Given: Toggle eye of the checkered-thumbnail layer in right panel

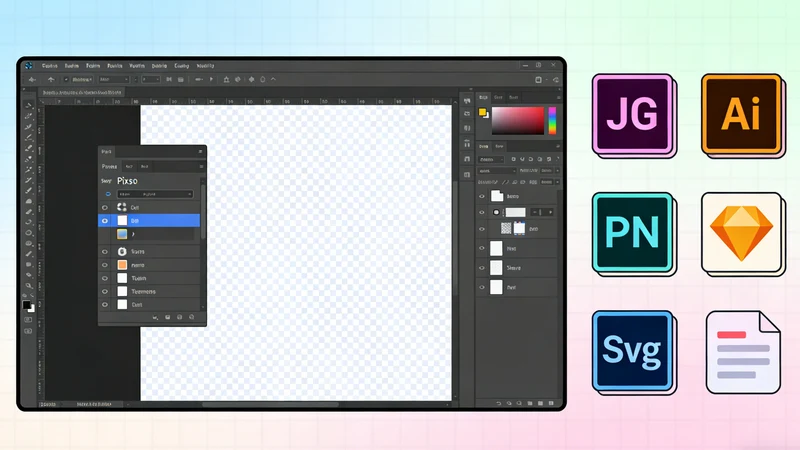Looking at the screenshot, I should click(x=482, y=229).
